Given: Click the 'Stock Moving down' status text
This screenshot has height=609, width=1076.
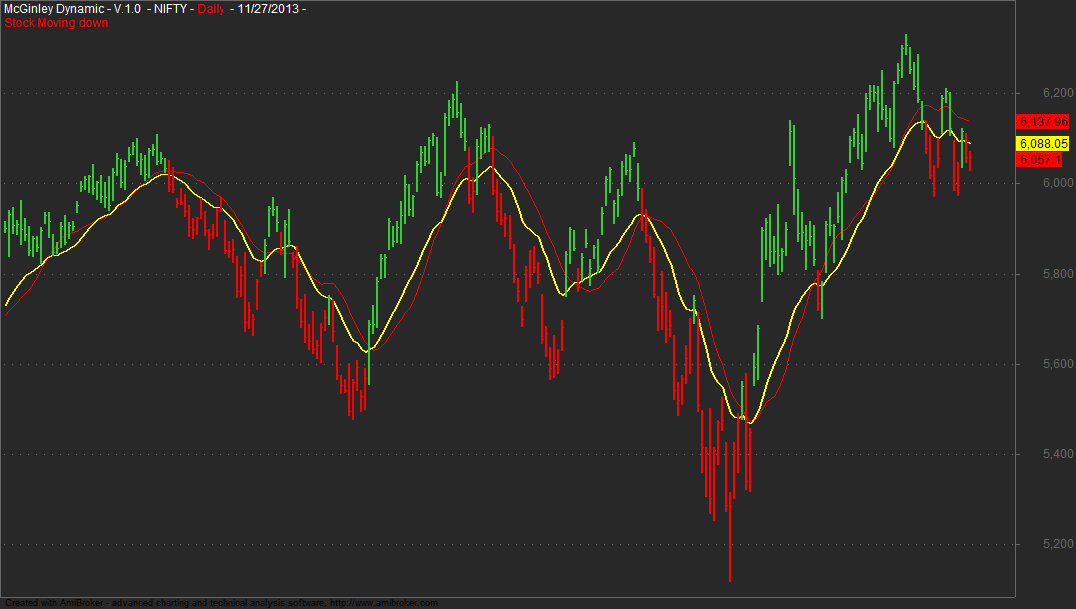Looking at the screenshot, I should 56,23.
